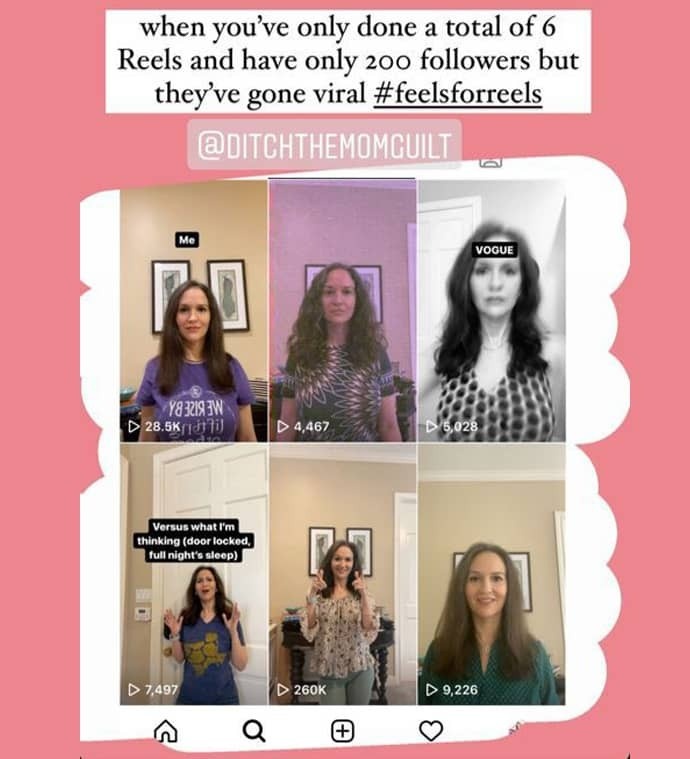Open the reel with 260K views
The height and width of the screenshot is (759, 690).
click(x=342, y=574)
